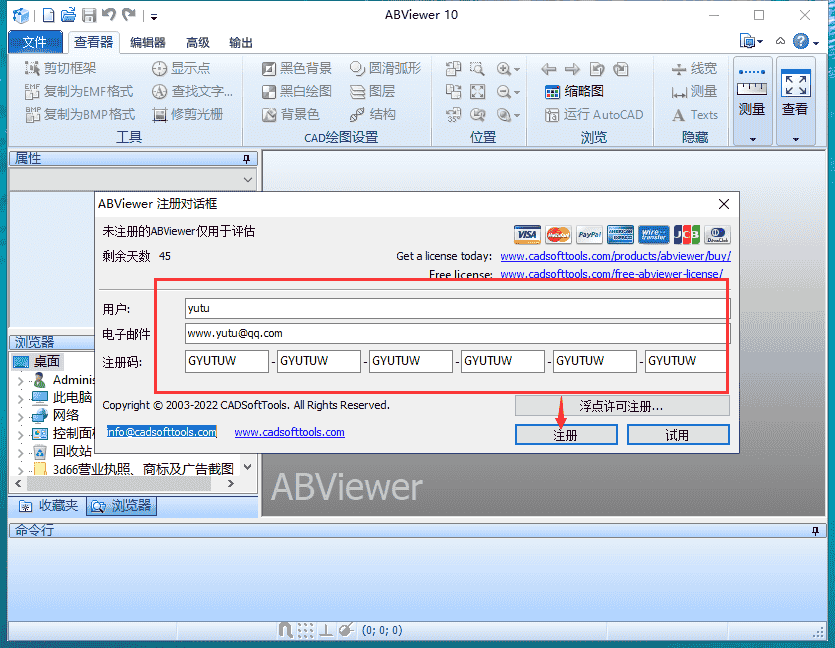This screenshot has height=648, width=835.
Task: Switch to the 收藏夹 tab
Action: pos(48,505)
